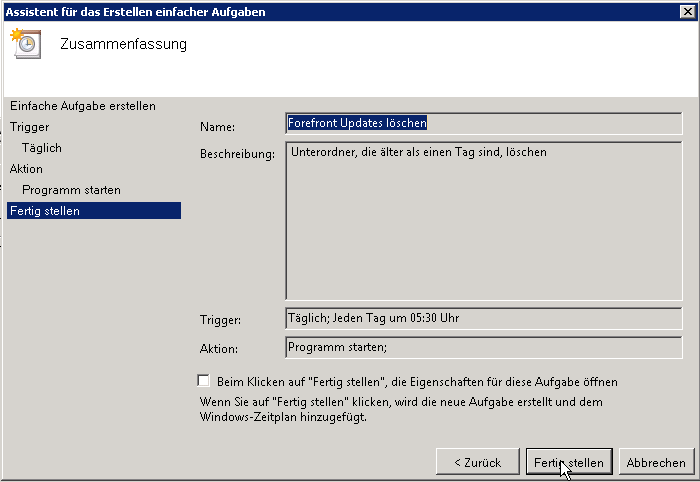Click the 'Zusammenfassung' heading
Image resolution: width=700 pixels, height=482 pixels.
(123, 45)
